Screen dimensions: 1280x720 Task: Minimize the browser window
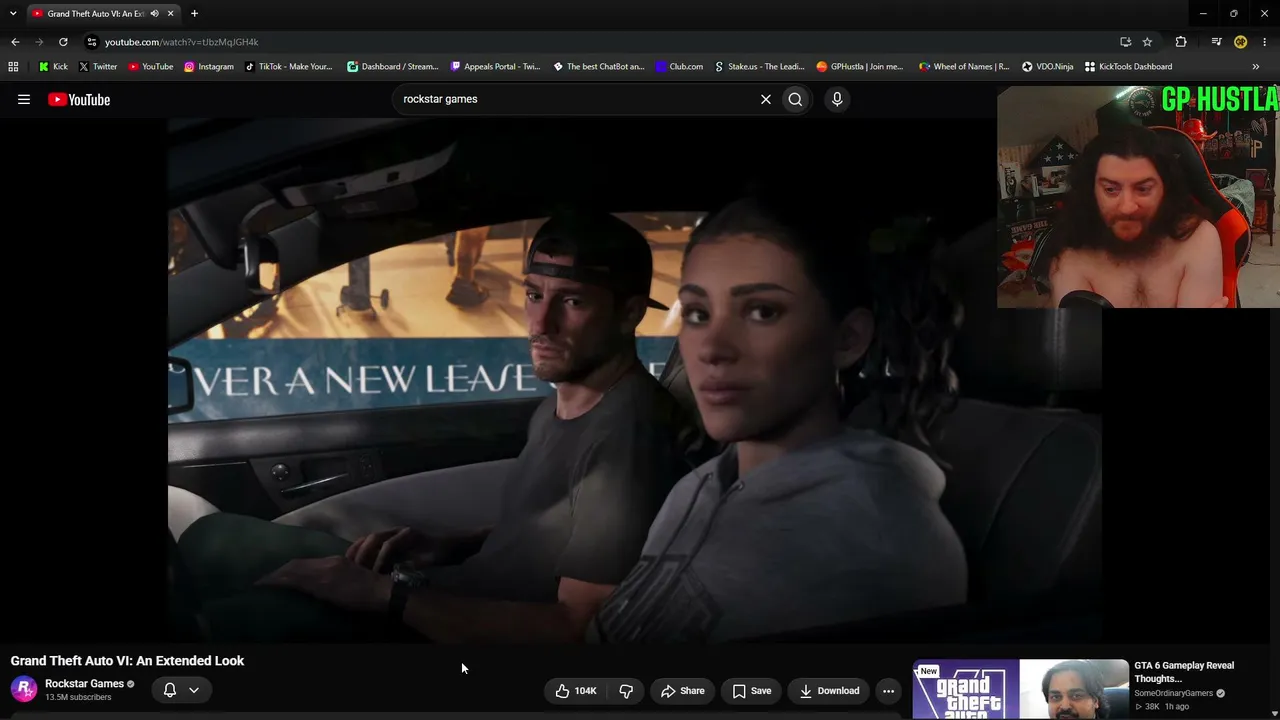pos(1203,13)
